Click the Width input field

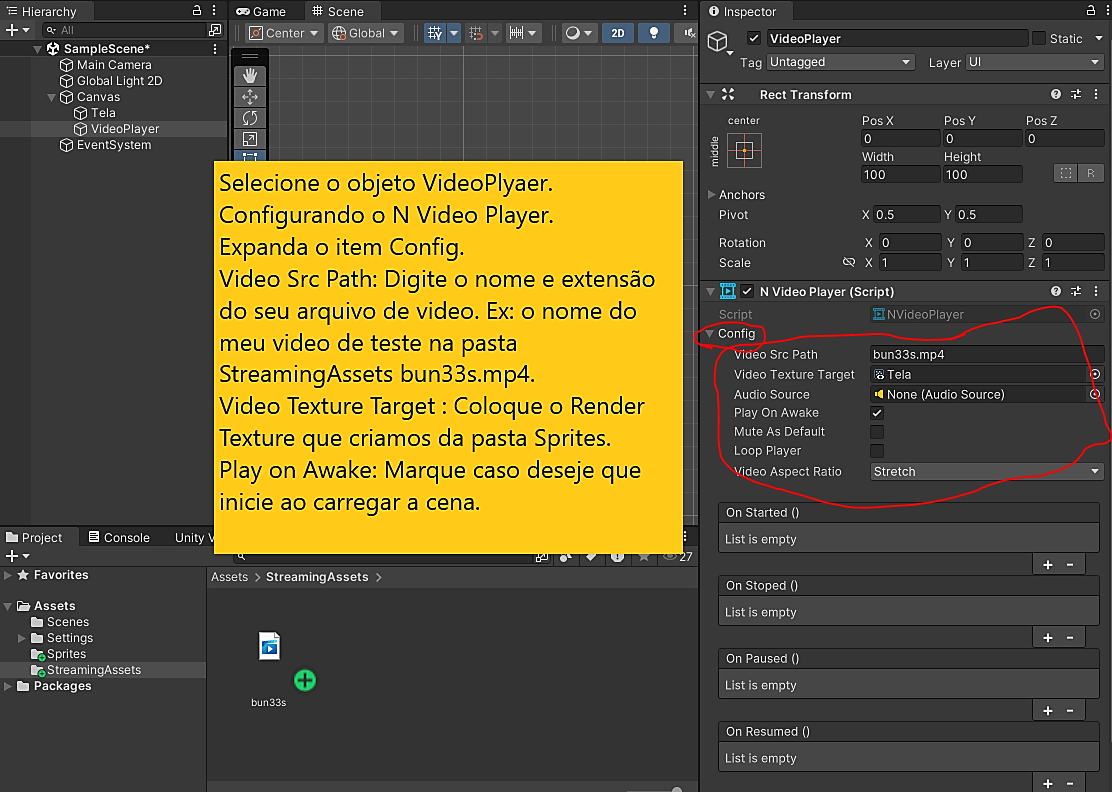pyautogui.click(x=900, y=174)
